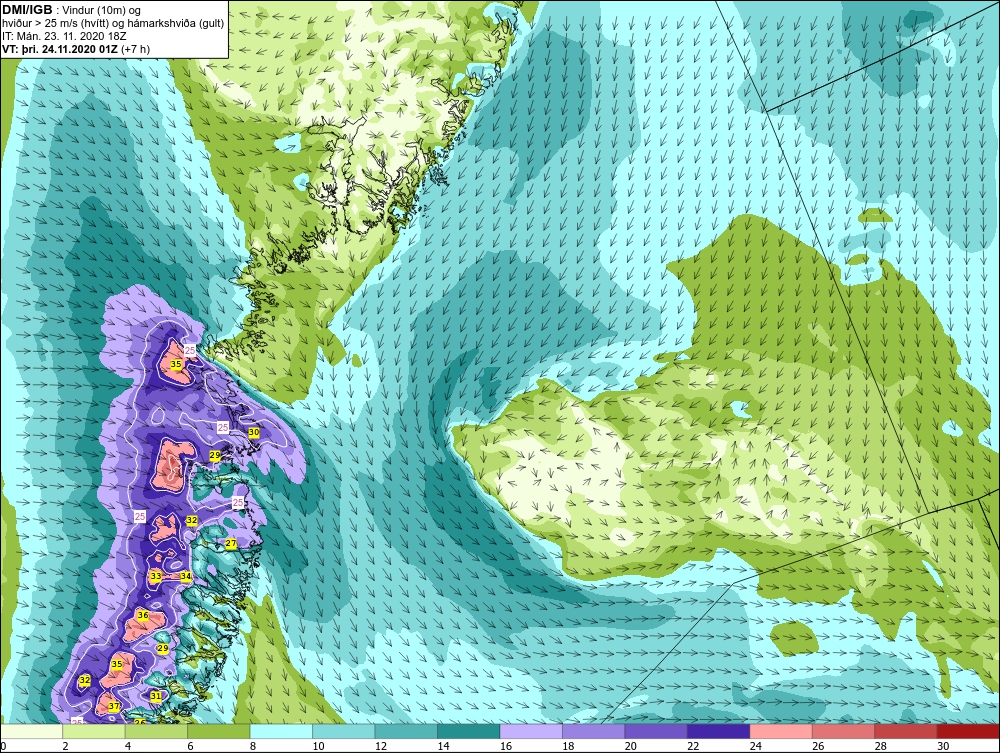Image resolution: width=1000 pixels, height=753 pixels.
Task: Click the 8–10 m/s light cyan legend swatch
Action: coord(281,731)
